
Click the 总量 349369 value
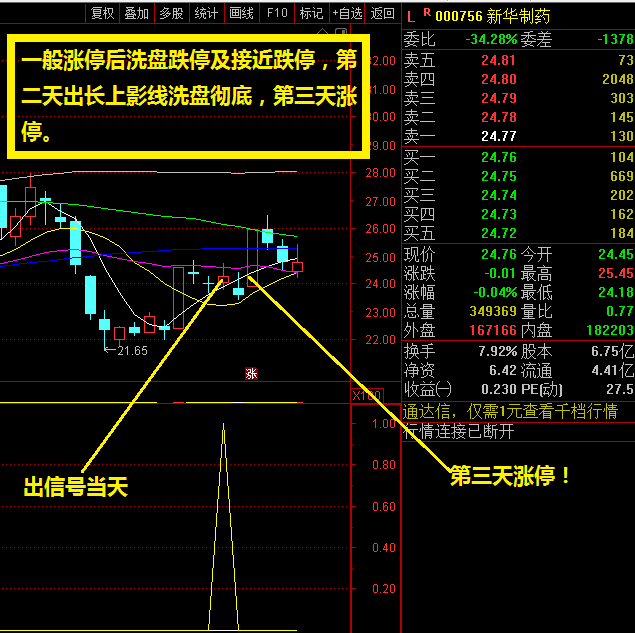(x=493, y=311)
